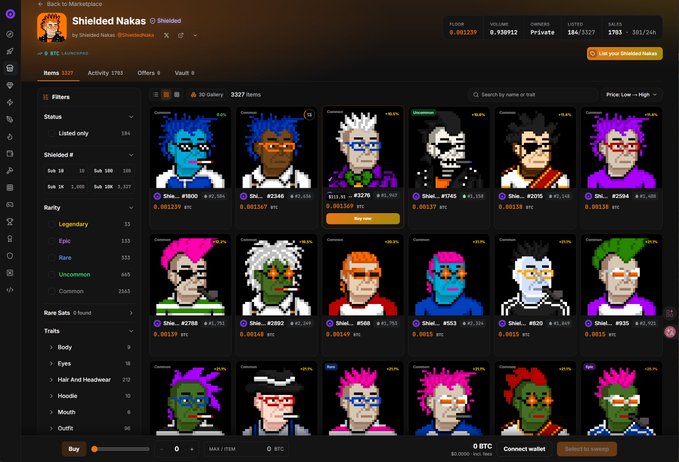Open the code brackets developer icon
679x462 pixels.
tap(10, 290)
